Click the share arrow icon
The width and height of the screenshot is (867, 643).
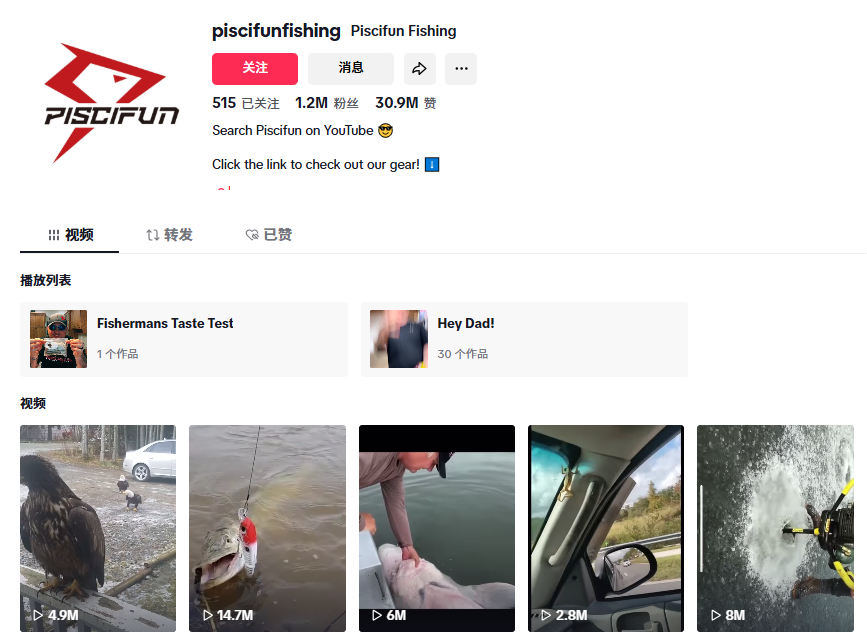click(420, 69)
